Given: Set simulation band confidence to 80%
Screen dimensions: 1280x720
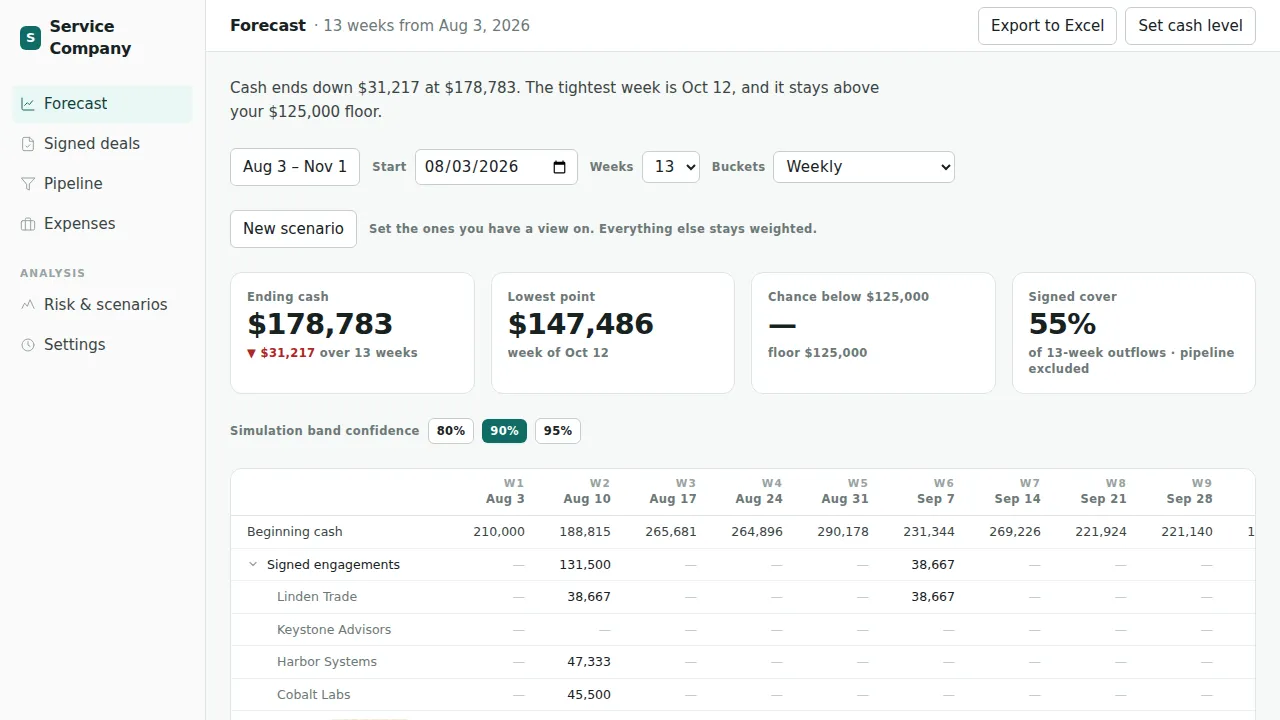Looking at the screenshot, I should (x=451, y=431).
